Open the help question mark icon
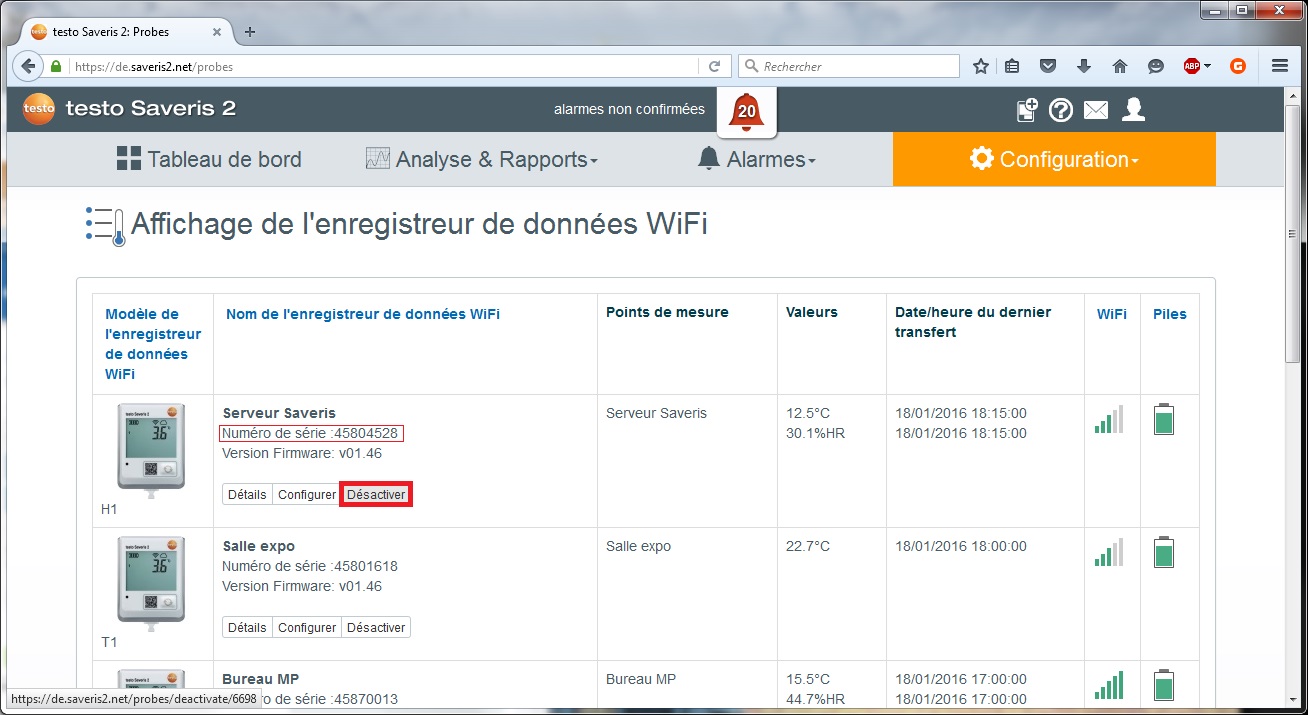Screen dimensions: 1308x715 pyautogui.click(x=1061, y=110)
